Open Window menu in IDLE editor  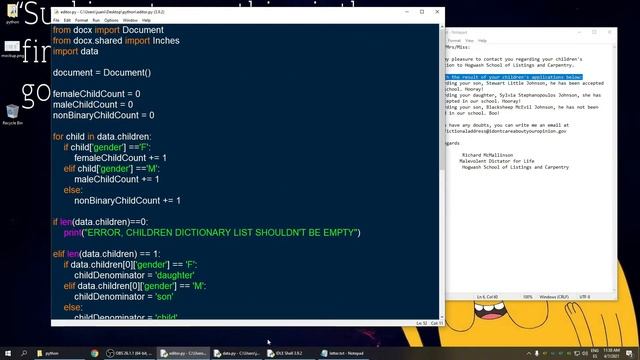tap(130, 20)
